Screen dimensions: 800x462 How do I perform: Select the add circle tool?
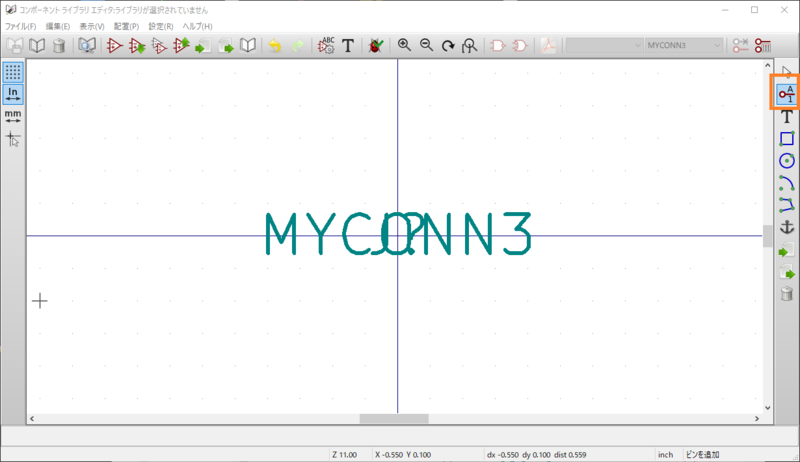(787, 161)
